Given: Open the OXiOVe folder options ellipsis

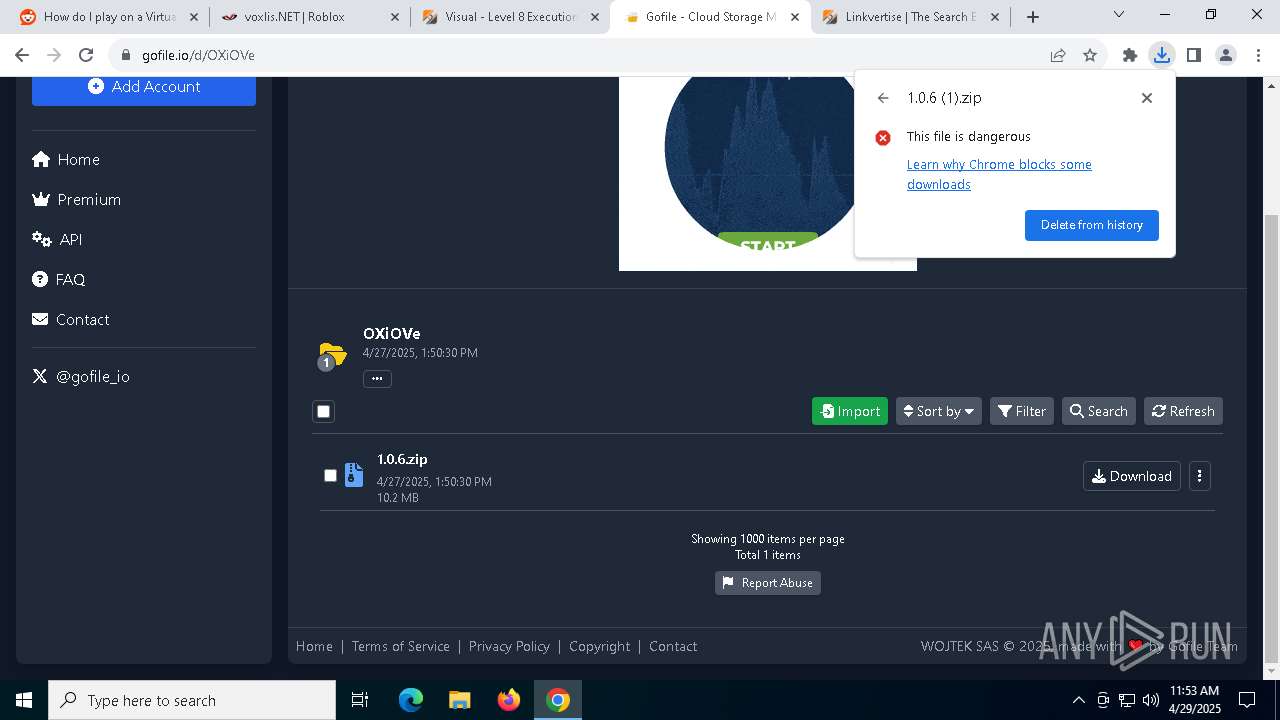Looking at the screenshot, I should pos(377,379).
